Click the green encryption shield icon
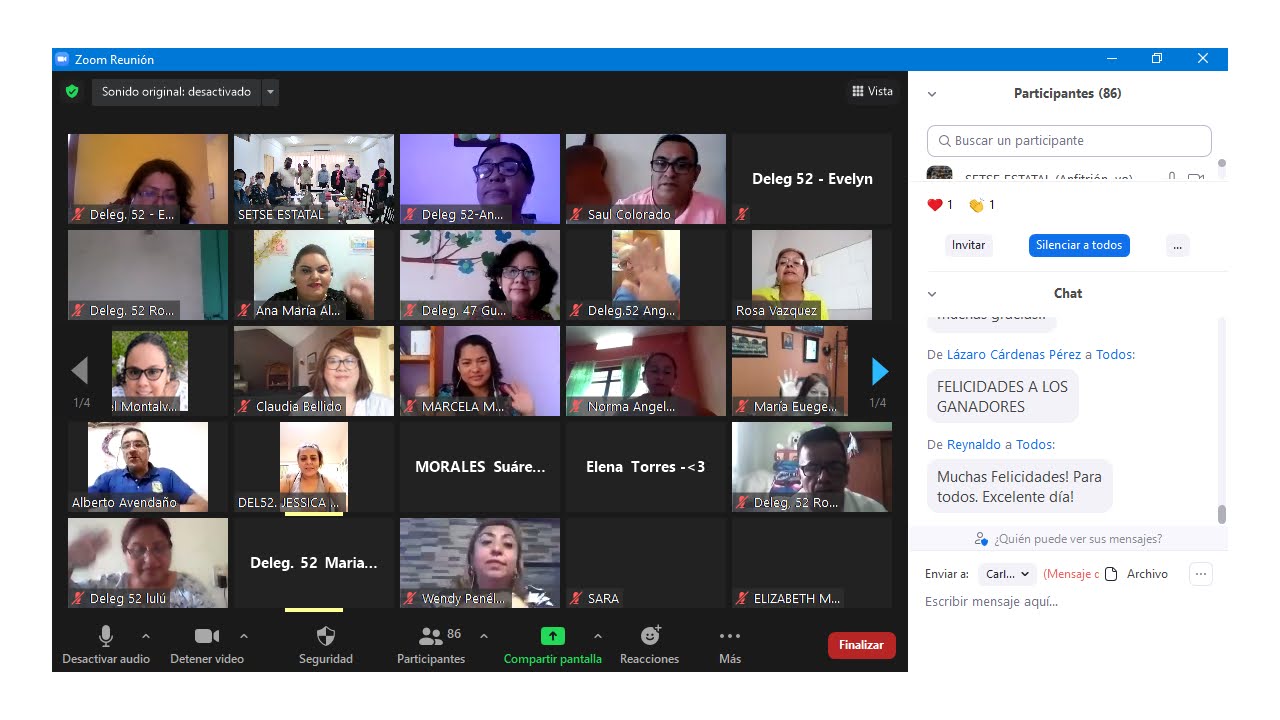Screen dimensions: 1280x720 click(72, 91)
